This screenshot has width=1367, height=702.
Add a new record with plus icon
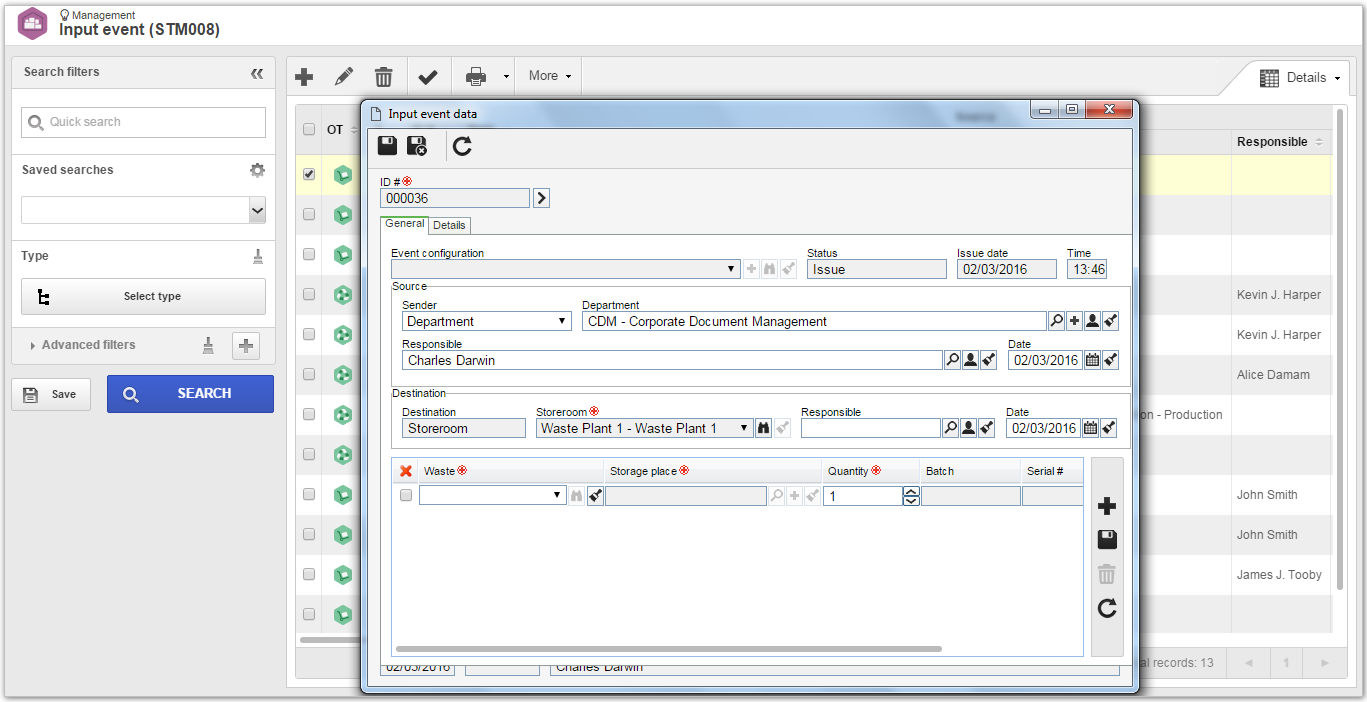coord(304,76)
